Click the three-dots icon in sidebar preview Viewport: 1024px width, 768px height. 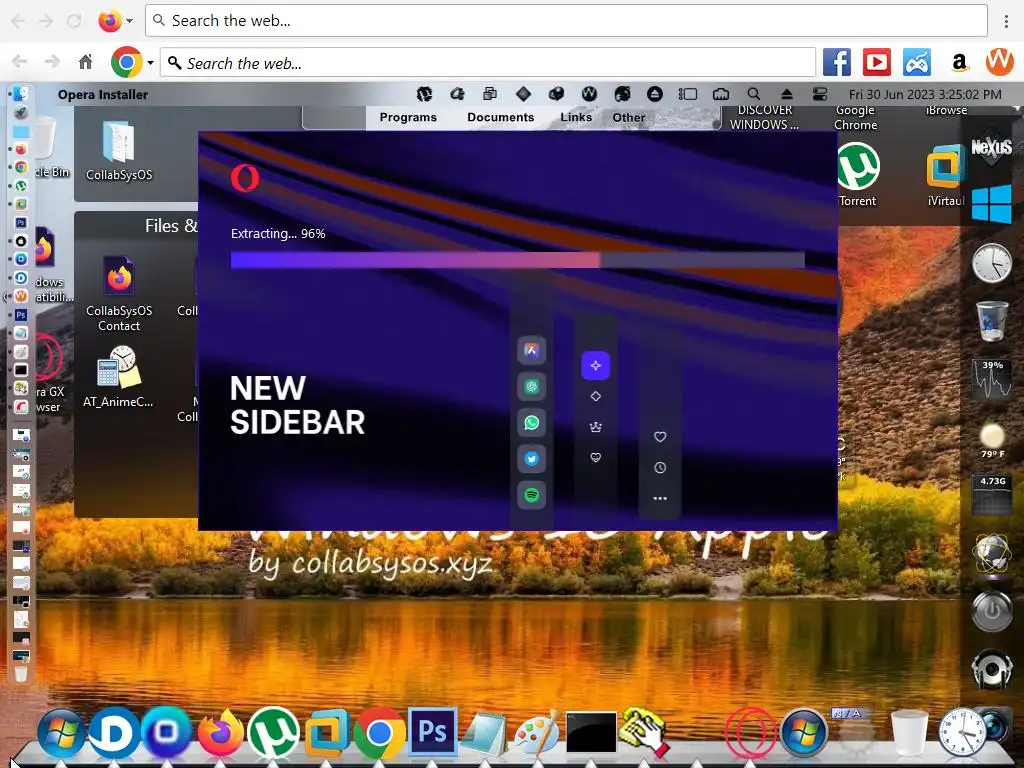[x=660, y=498]
